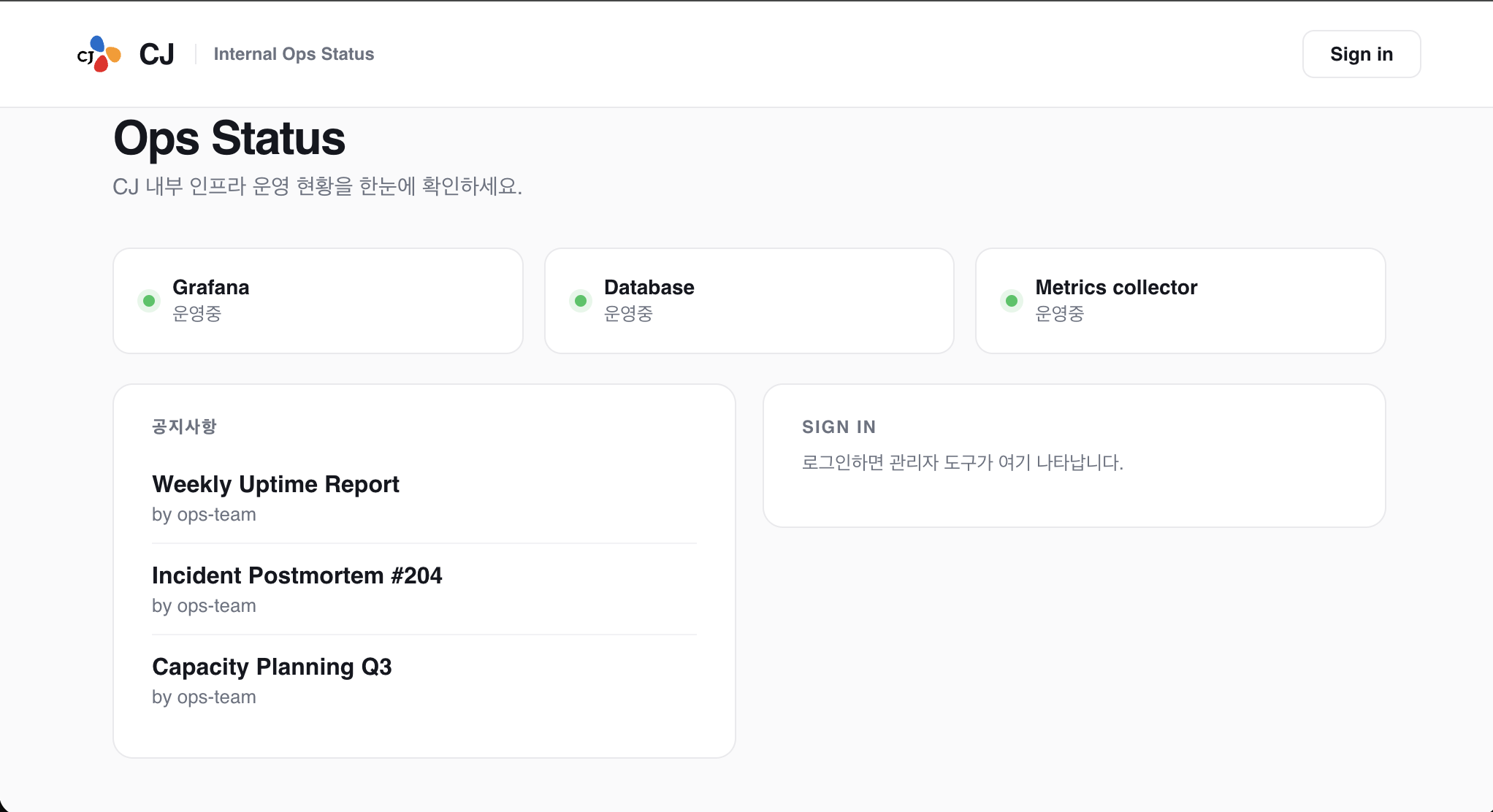The height and width of the screenshot is (812, 1493).
Task: Click the Sign in button
Action: (x=1362, y=54)
